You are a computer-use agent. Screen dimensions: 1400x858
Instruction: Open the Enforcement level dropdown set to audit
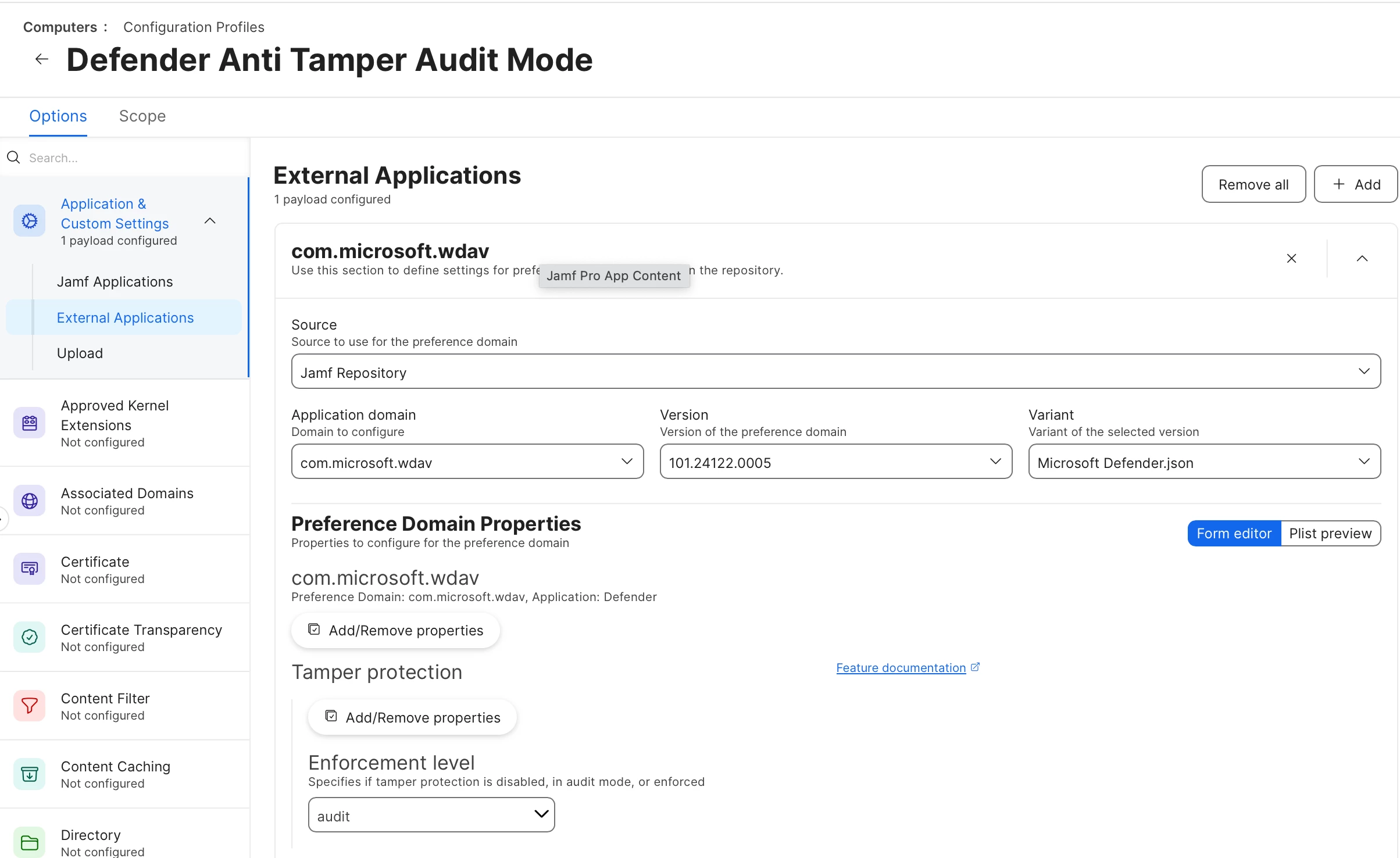pyautogui.click(x=431, y=815)
